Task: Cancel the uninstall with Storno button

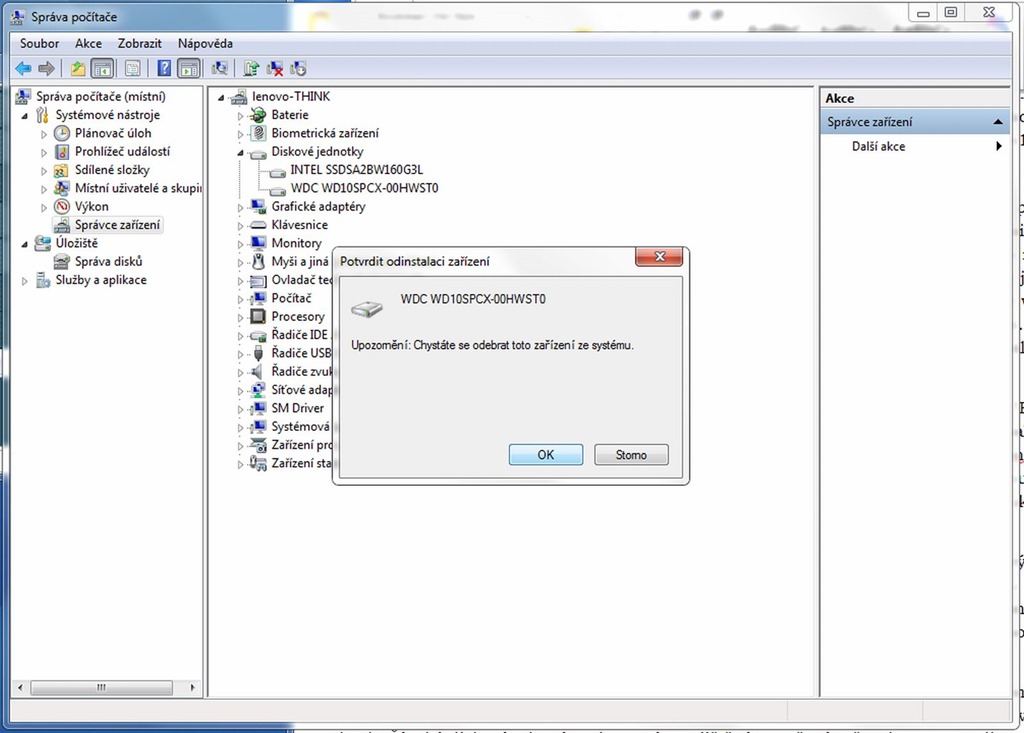Action: pyautogui.click(x=631, y=454)
